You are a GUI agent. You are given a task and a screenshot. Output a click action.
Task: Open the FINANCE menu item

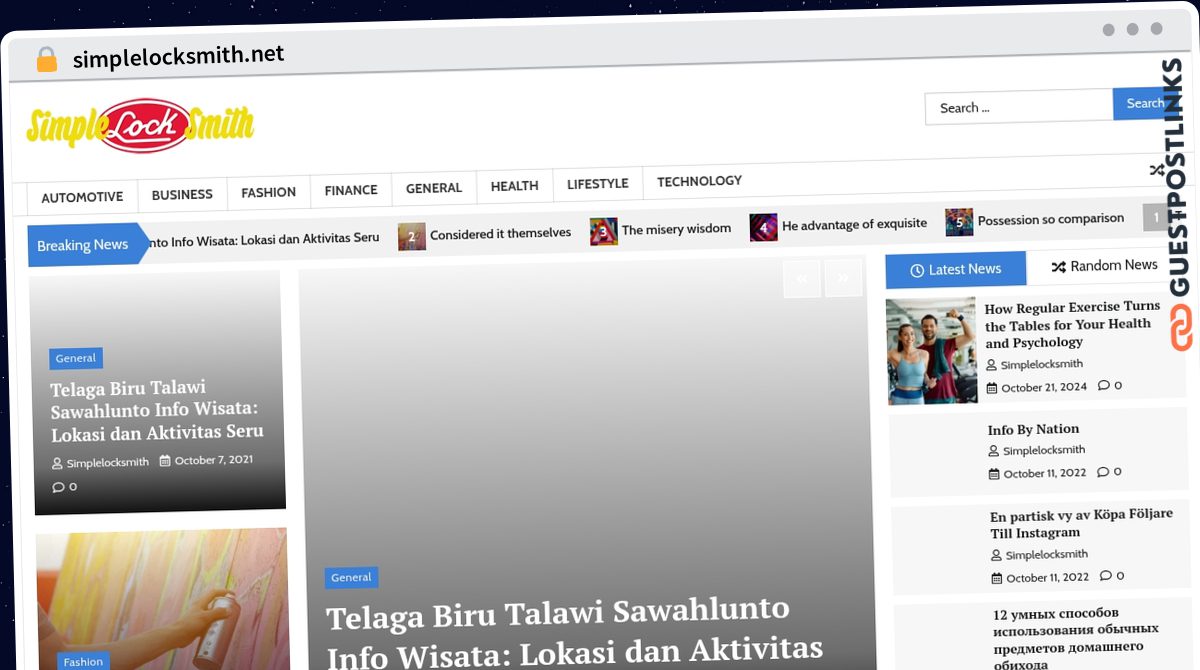click(x=351, y=190)
